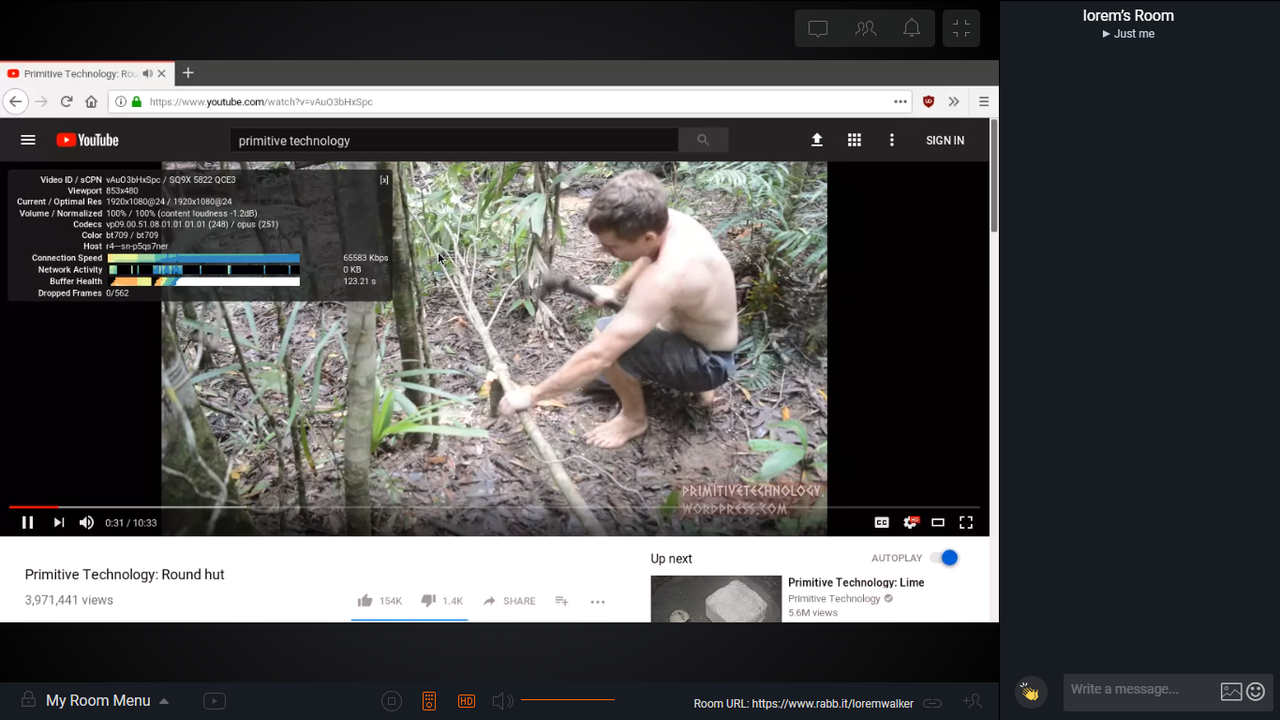Send a waving hand greeting
Image resolution: width=1280 pixels, height=720 pixels.
coord(1029,691)
